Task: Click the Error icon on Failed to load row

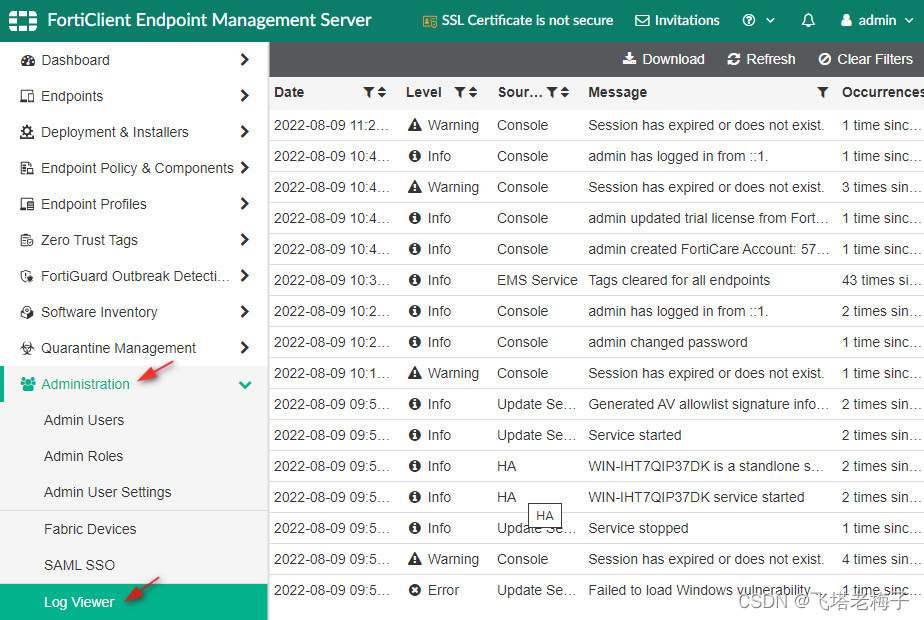Action: tap(415, 590)
